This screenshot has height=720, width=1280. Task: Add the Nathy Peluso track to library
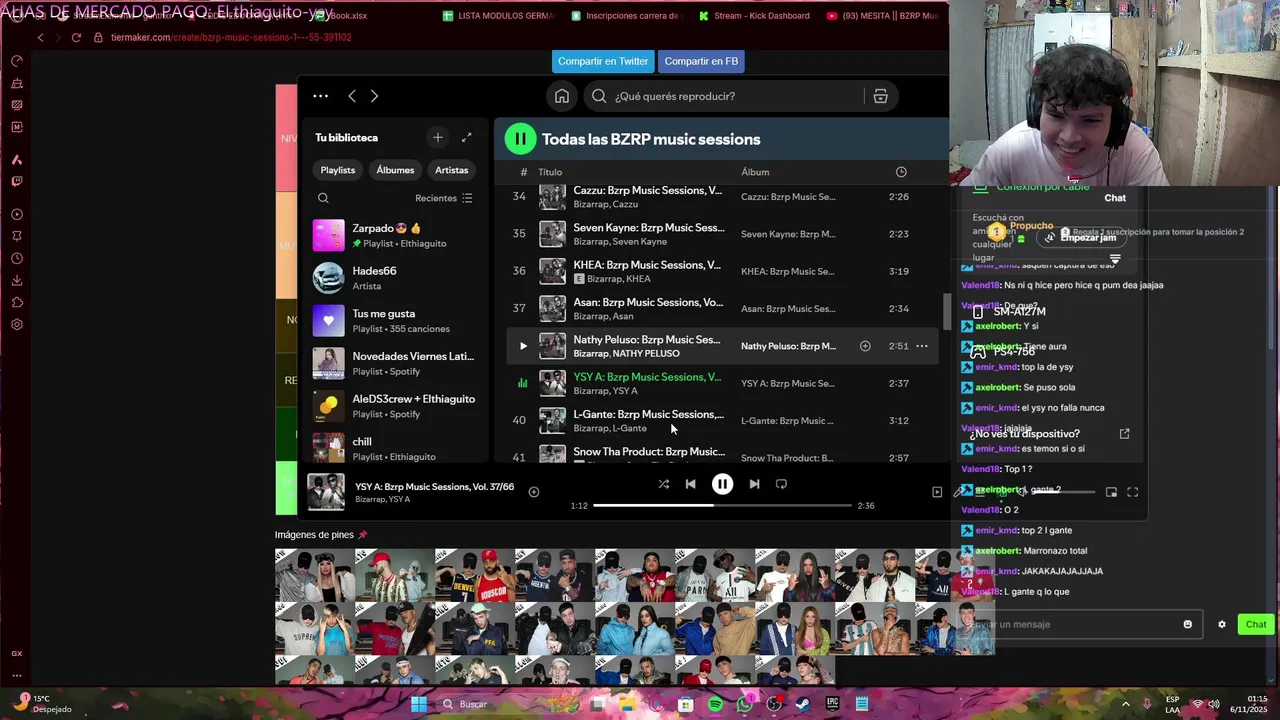(x=865, y=346)
